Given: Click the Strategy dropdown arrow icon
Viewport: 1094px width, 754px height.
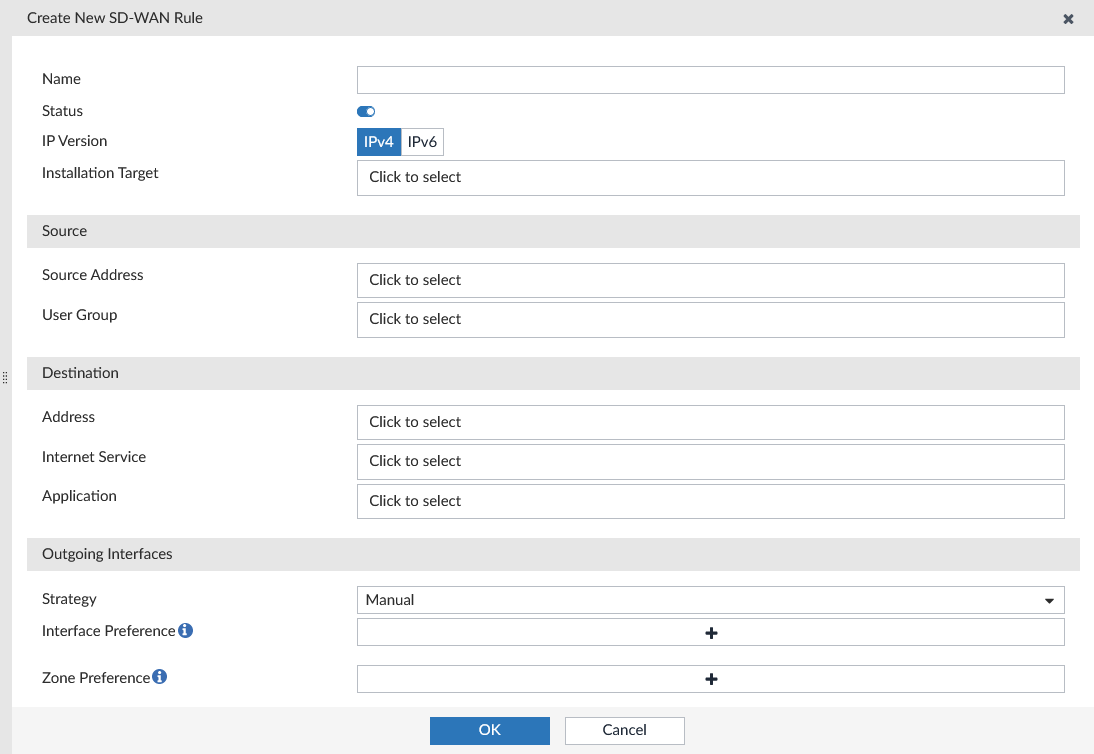Looking at the screenshot, I should coord(1050,599).
